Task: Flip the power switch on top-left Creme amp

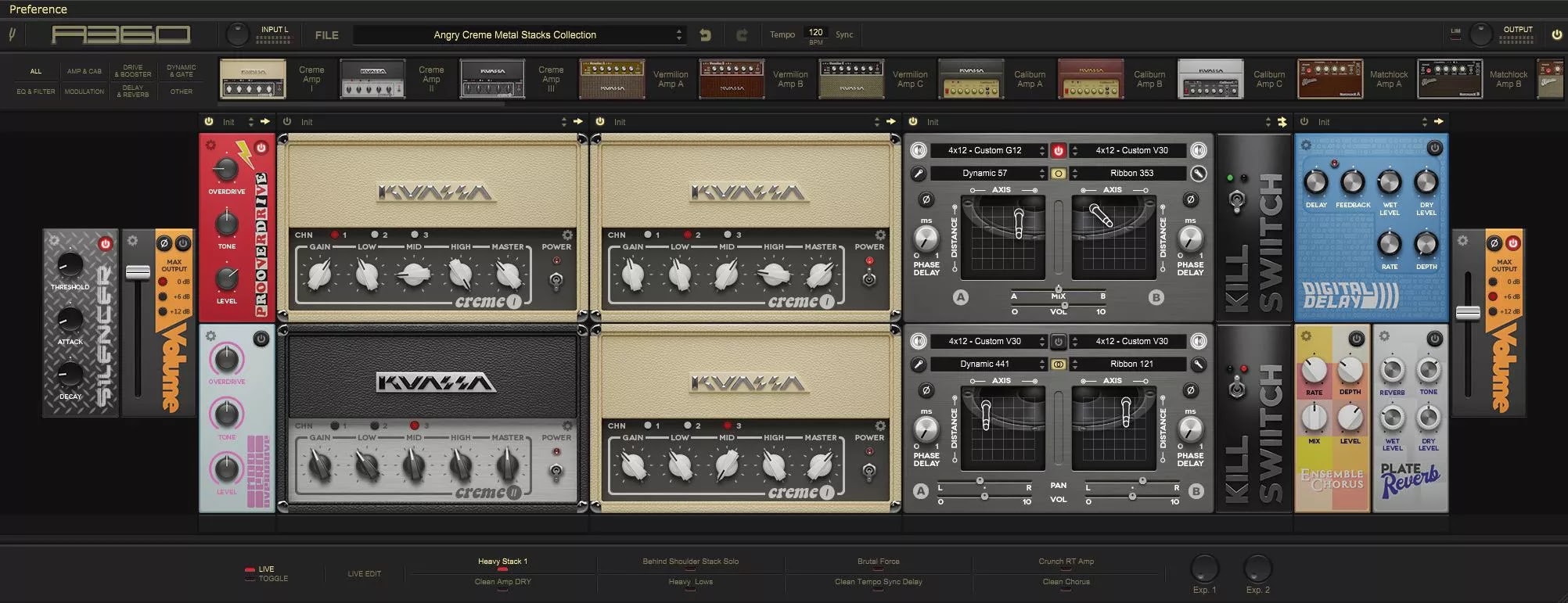Action: 556,279
